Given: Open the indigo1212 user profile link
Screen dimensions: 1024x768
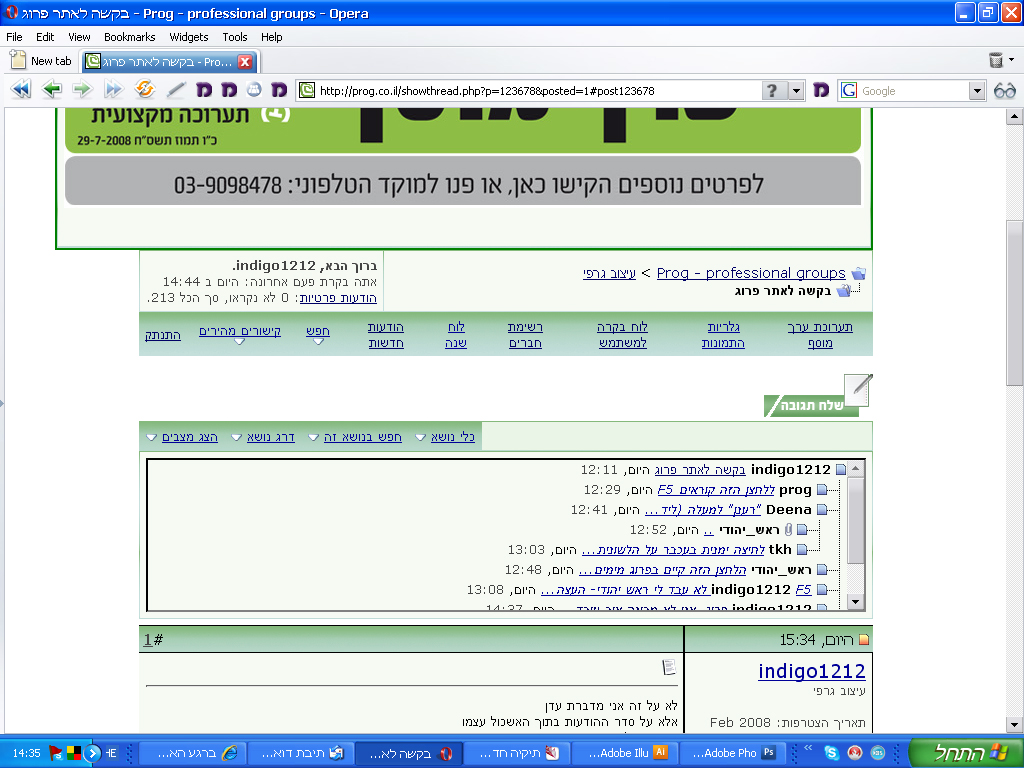Looking at the screenshot, I should [x=811, y=671].
